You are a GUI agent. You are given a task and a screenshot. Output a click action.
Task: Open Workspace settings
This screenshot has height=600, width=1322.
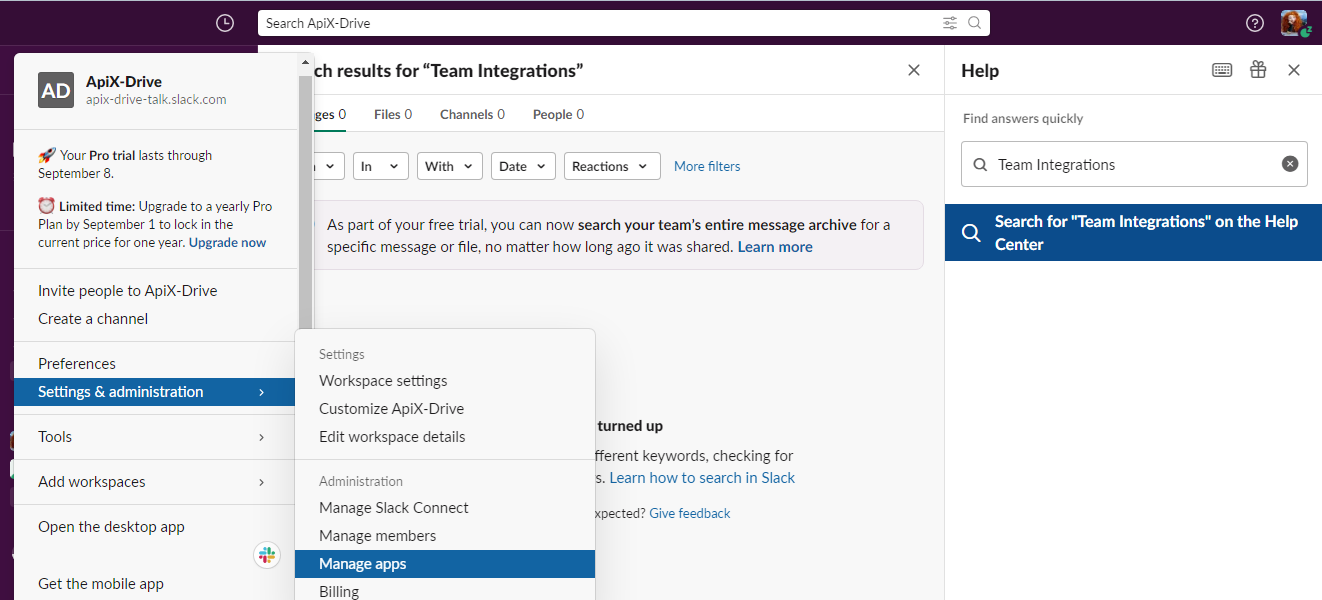pyautogui.click(x=445, y=381)
